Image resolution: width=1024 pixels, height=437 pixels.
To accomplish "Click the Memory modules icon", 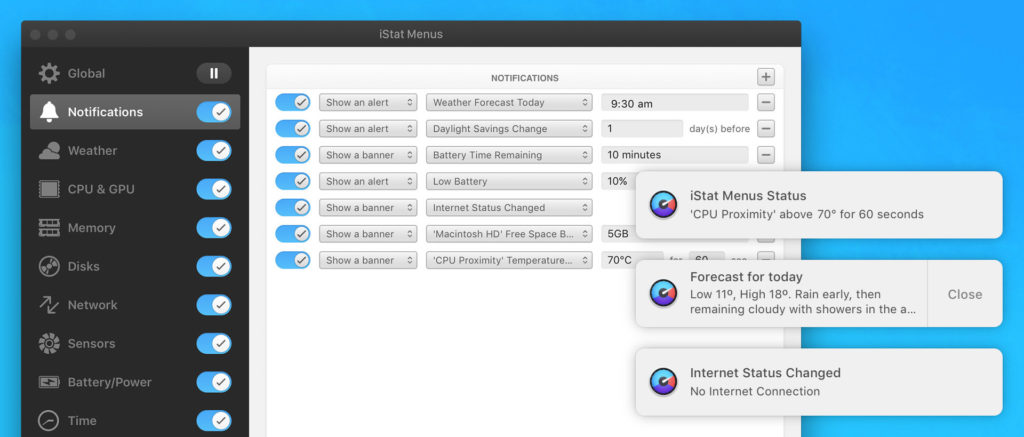I will (49, 228).
